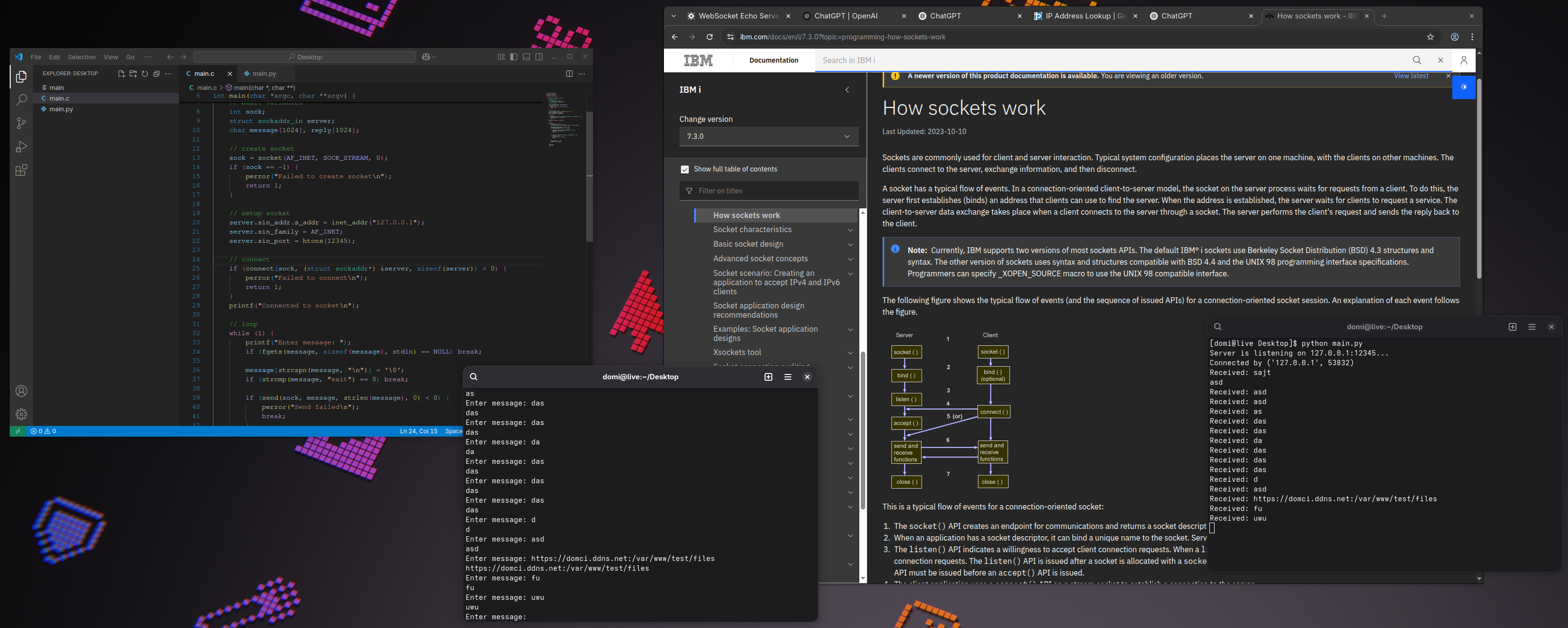Open the Extensions view in activity bar
This screenshot has height=628, width=1568.
click(x=21, y=170)
